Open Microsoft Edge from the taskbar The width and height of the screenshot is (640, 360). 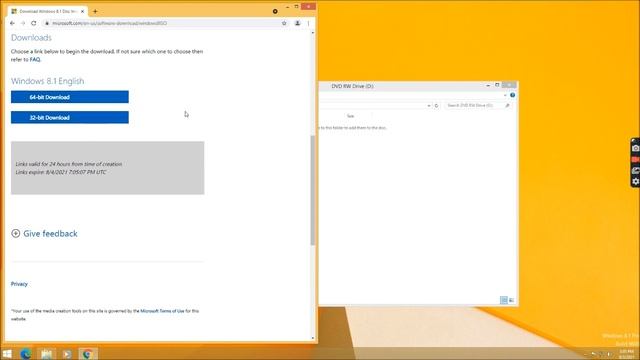coord(26,353)
